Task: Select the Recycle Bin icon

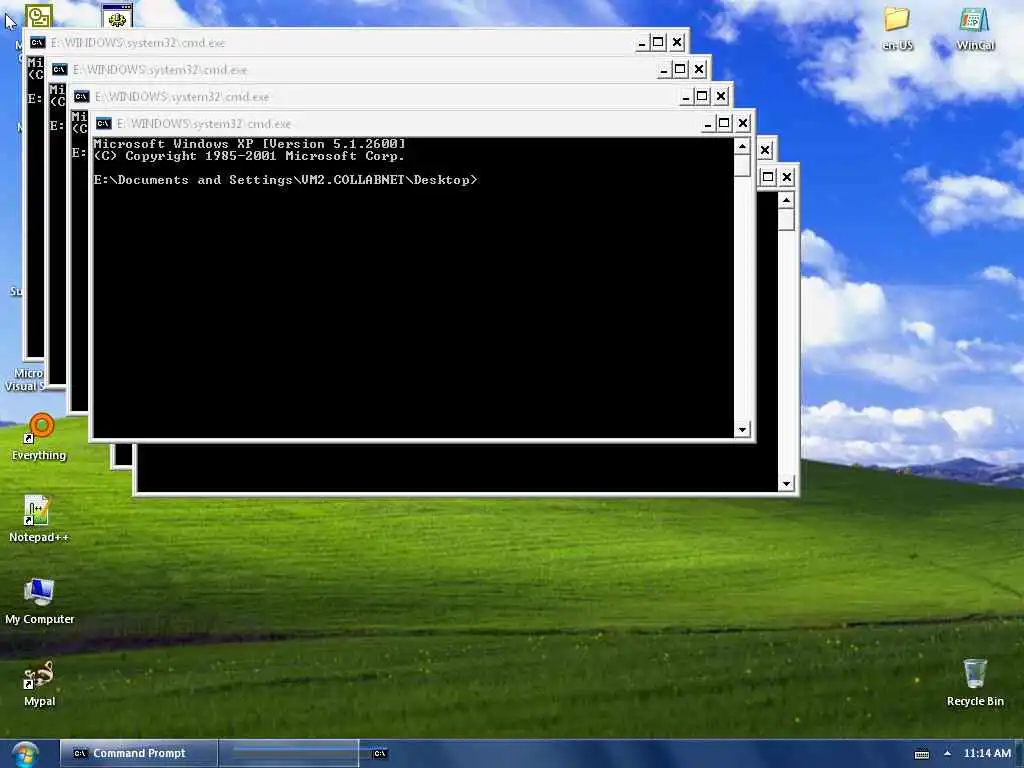Action: click(x=975, y=684)
